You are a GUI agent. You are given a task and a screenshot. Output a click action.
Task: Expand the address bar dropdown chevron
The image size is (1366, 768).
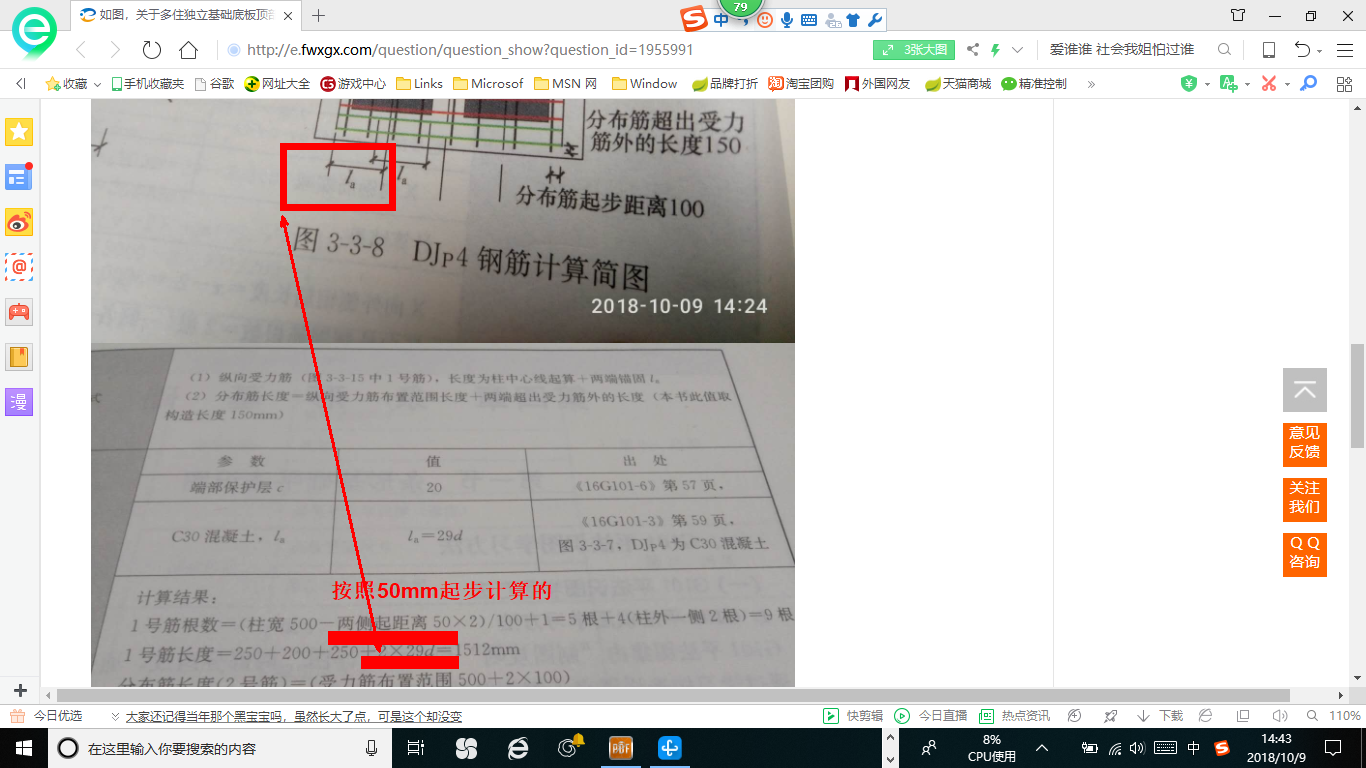coord(1018,50)
